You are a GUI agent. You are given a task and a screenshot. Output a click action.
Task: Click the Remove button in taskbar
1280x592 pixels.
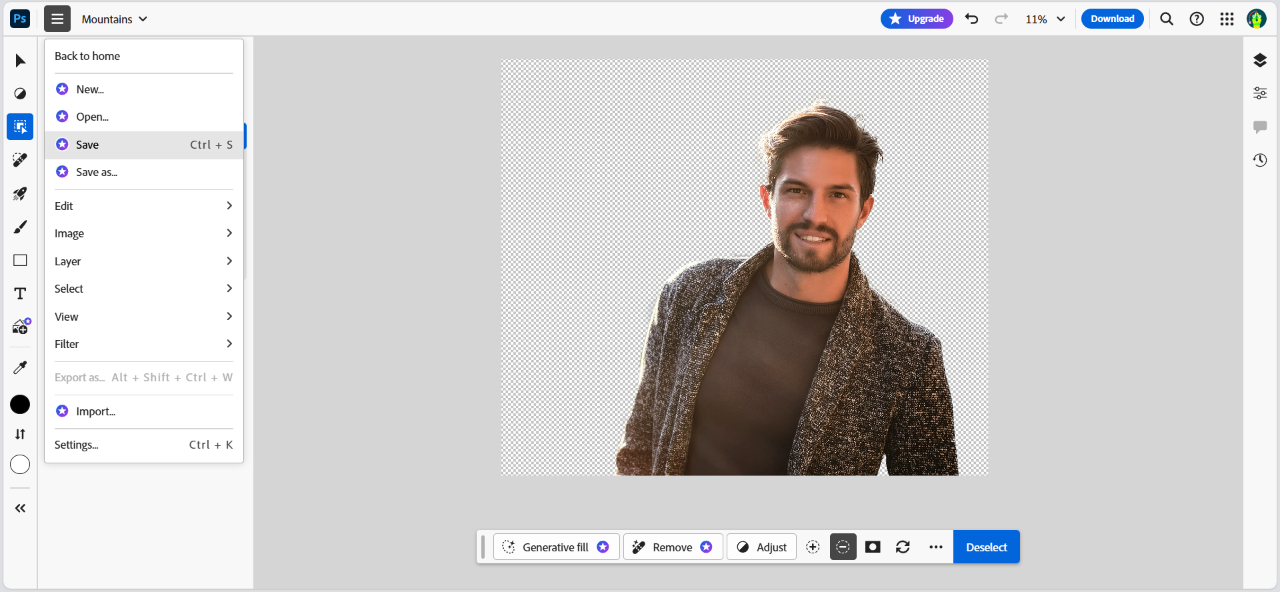click(673, 547)
